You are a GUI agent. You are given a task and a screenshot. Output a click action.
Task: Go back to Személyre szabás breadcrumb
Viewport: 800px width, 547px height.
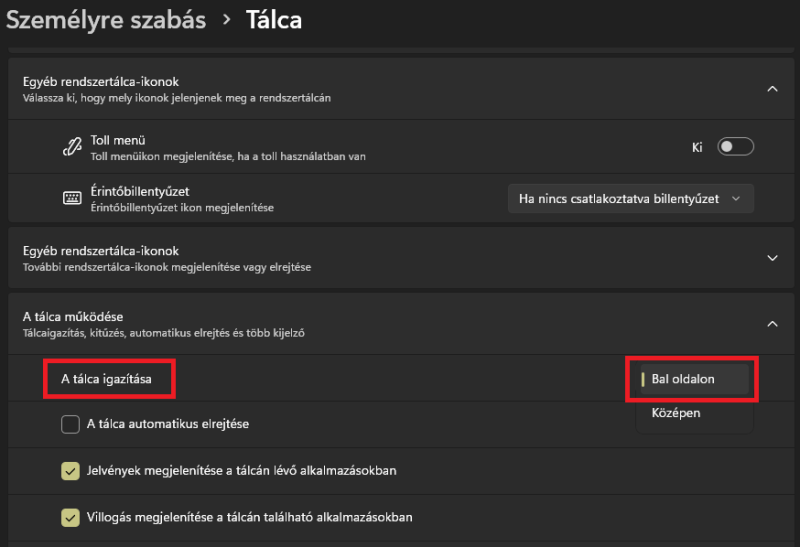click(x=106, y=19)
